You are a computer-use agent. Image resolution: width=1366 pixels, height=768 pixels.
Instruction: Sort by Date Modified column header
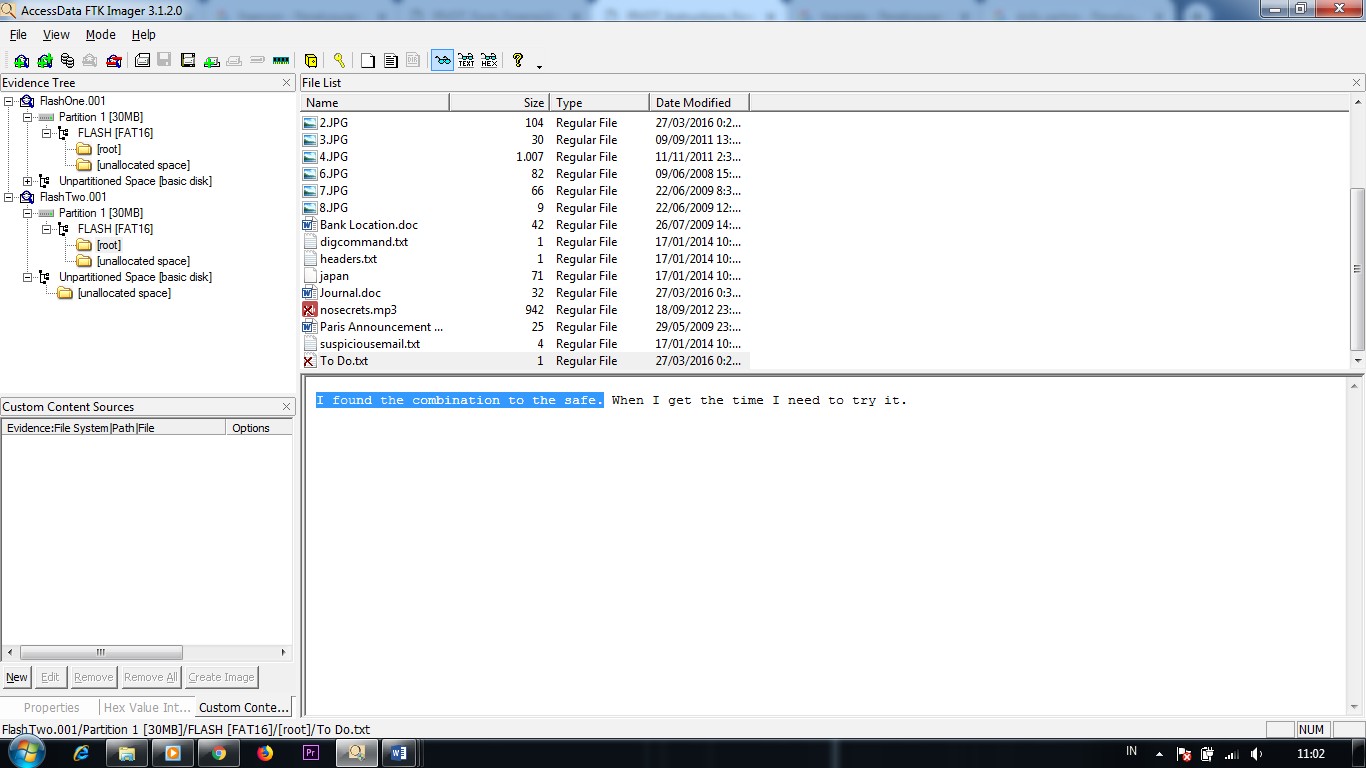point(699,102)
